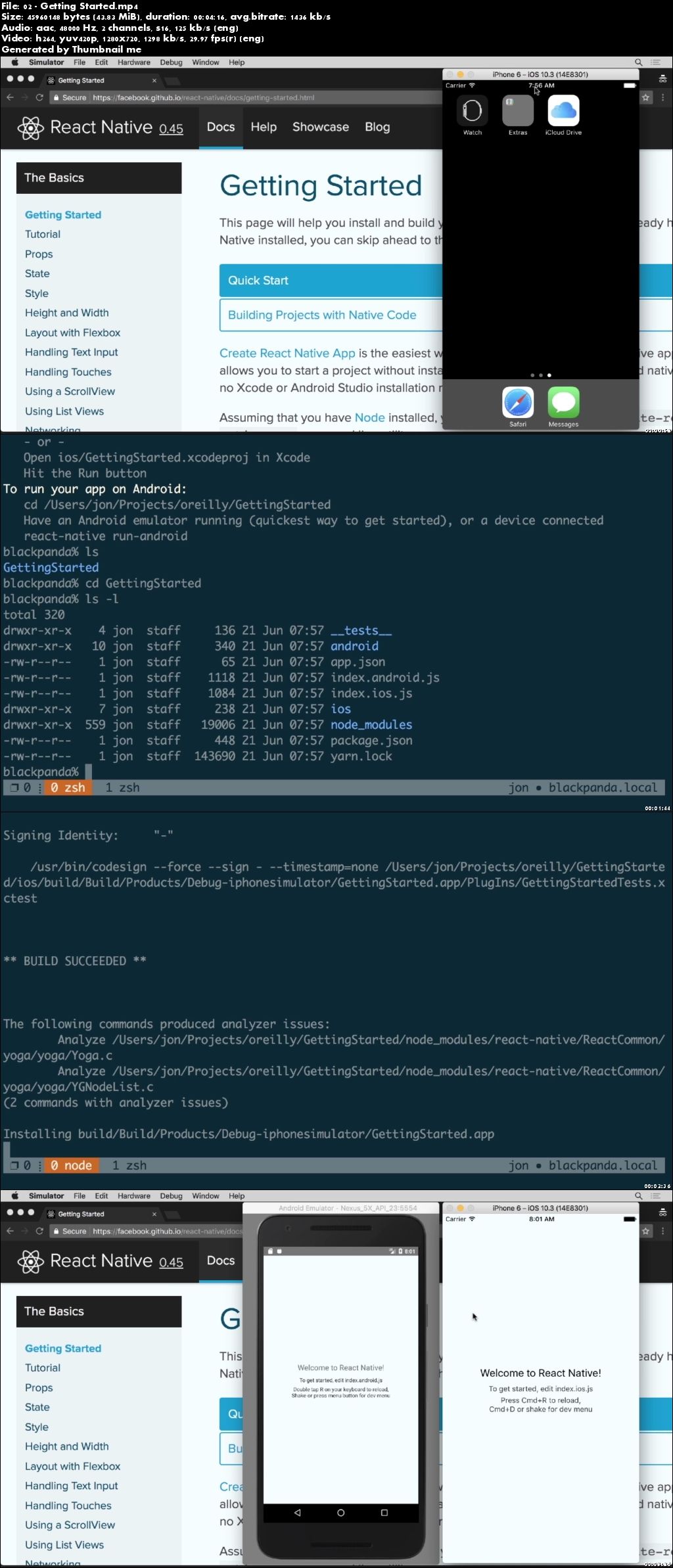Launch Messages from the iPhone simulator dock
This screenshot has height=1568, width=673.
563,402
